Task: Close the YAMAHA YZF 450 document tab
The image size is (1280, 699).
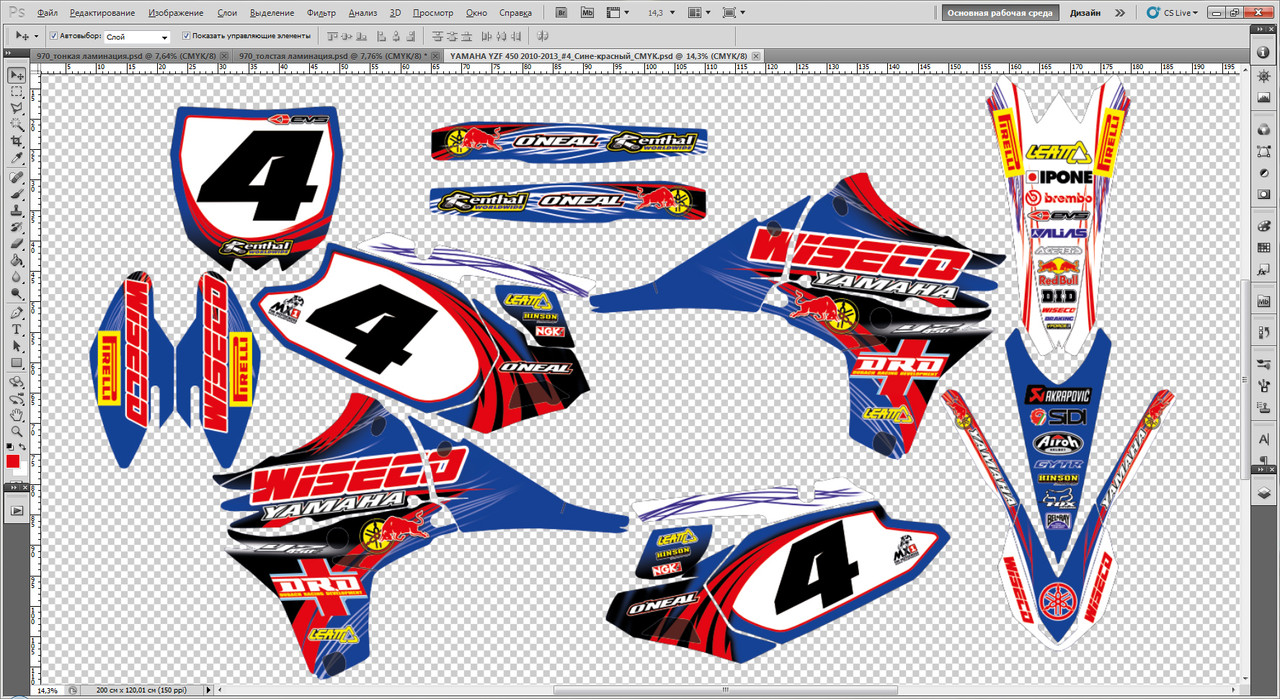Action: point(755,56)
